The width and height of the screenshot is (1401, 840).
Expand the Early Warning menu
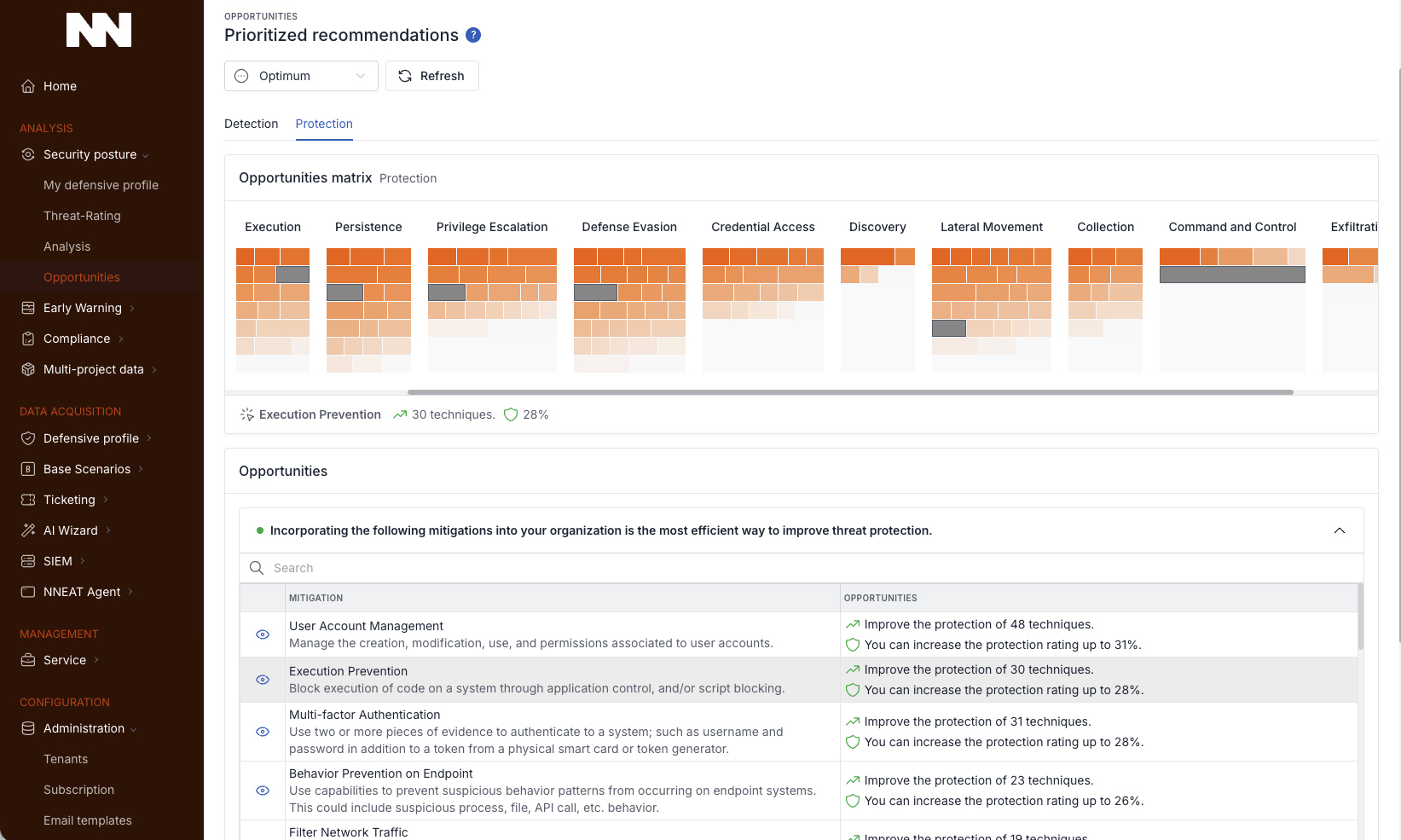click(83, 308)
